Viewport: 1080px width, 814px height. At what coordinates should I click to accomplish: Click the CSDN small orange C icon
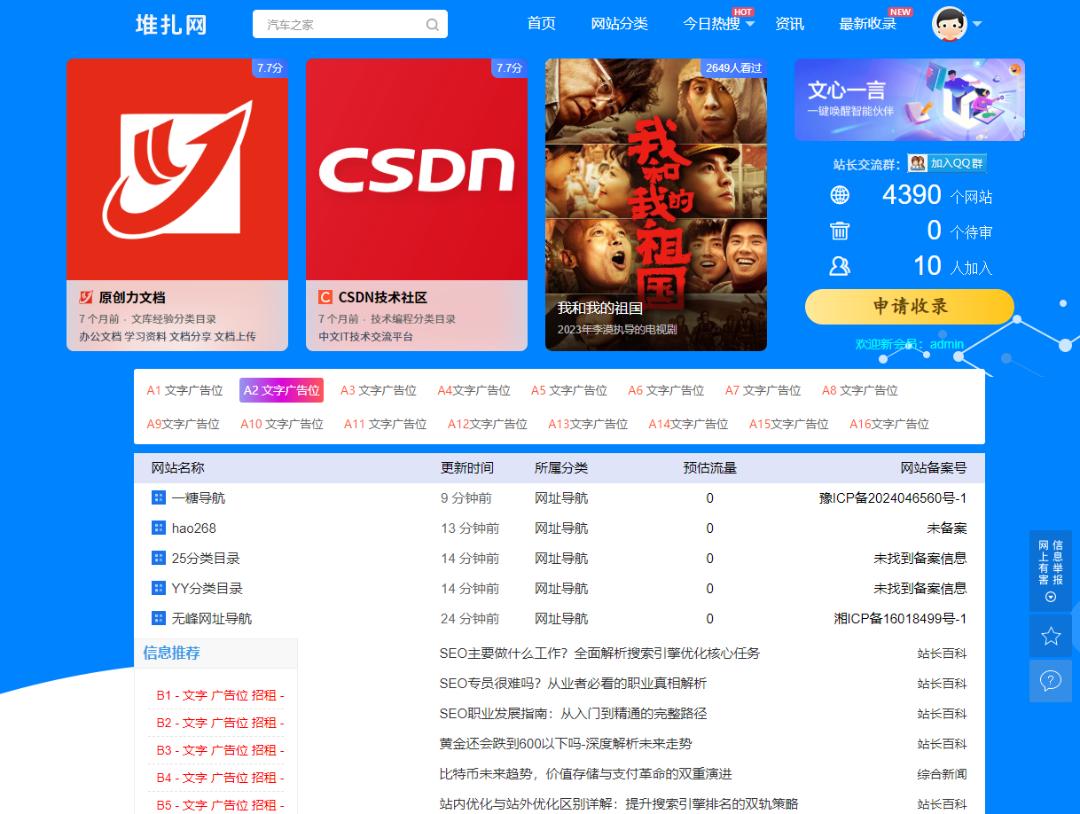pos(325,297)
